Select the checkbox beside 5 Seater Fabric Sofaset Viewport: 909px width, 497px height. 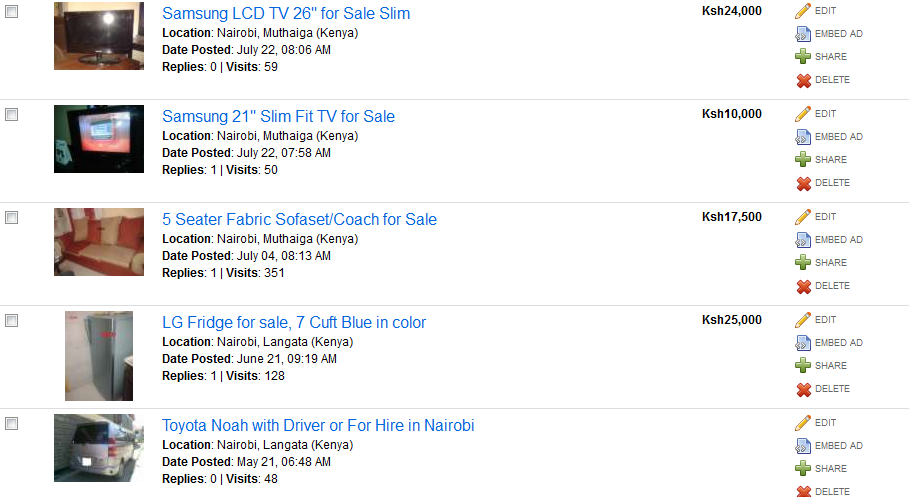coord(12,218)
